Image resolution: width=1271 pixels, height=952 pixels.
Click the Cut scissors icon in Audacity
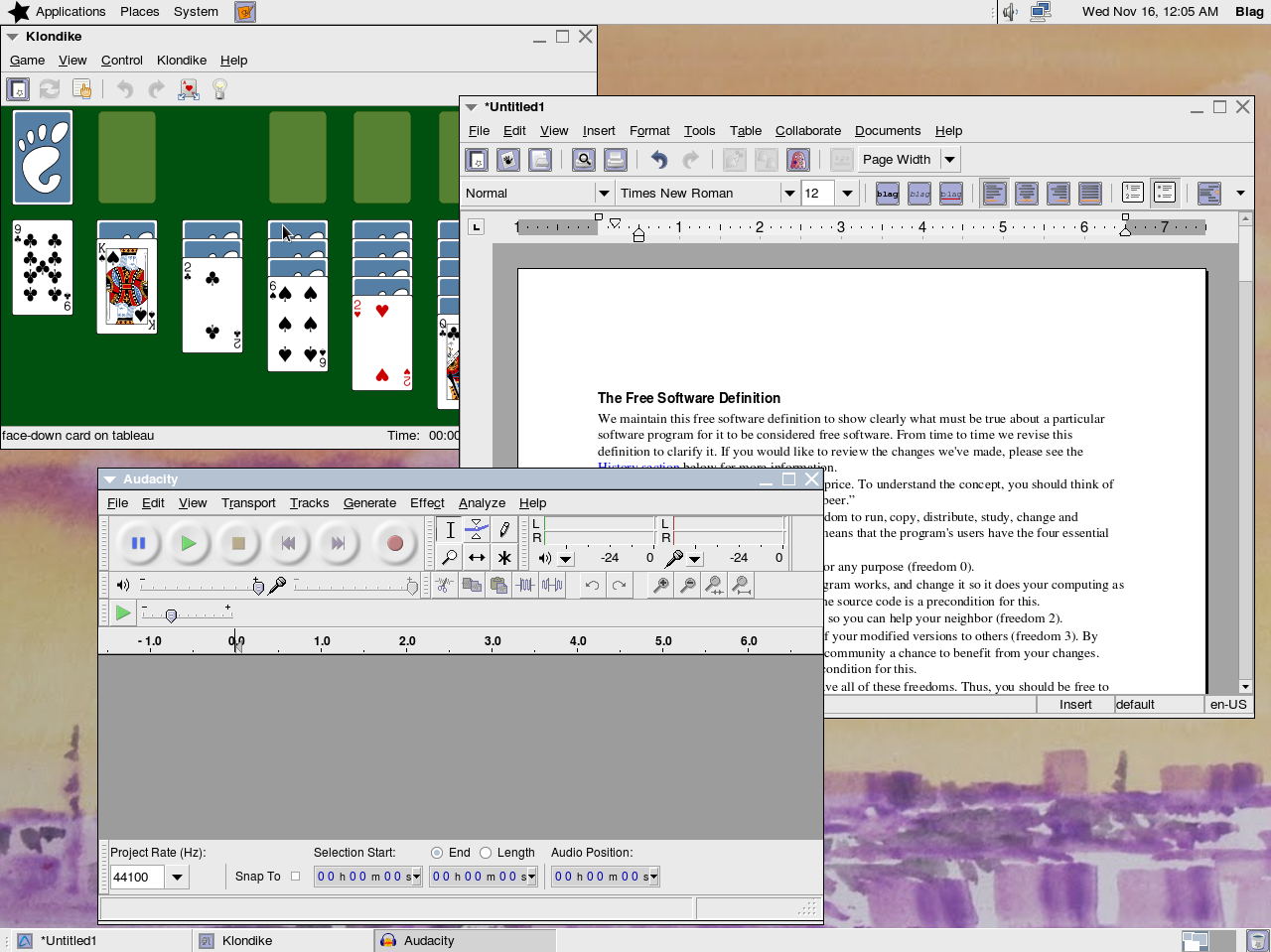coord(445,586)
